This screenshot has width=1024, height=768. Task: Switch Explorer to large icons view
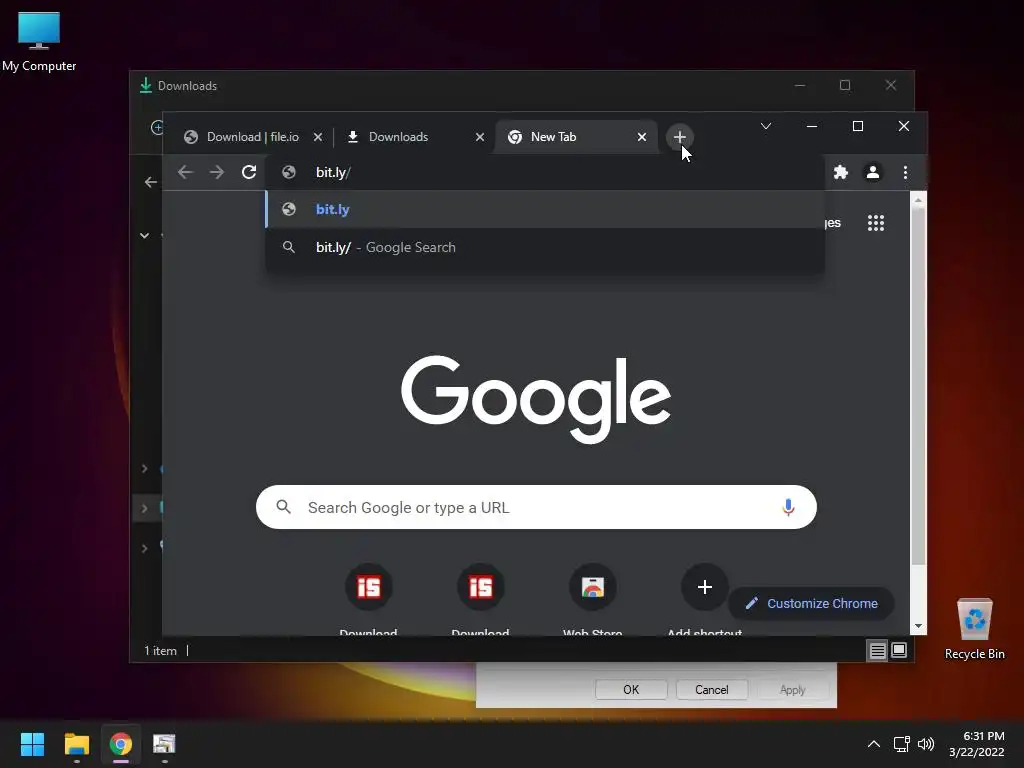coord(899,650)
